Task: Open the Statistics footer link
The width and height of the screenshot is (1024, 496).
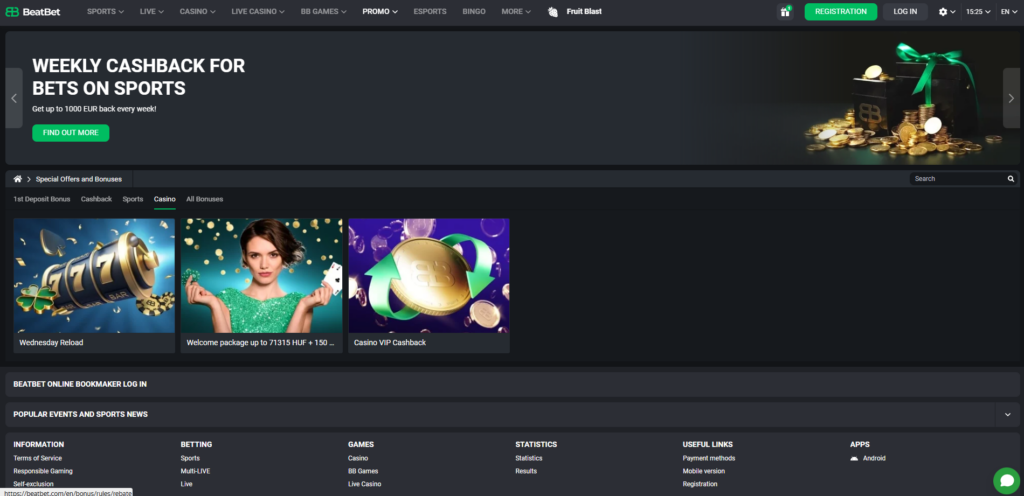Action: 529,458
